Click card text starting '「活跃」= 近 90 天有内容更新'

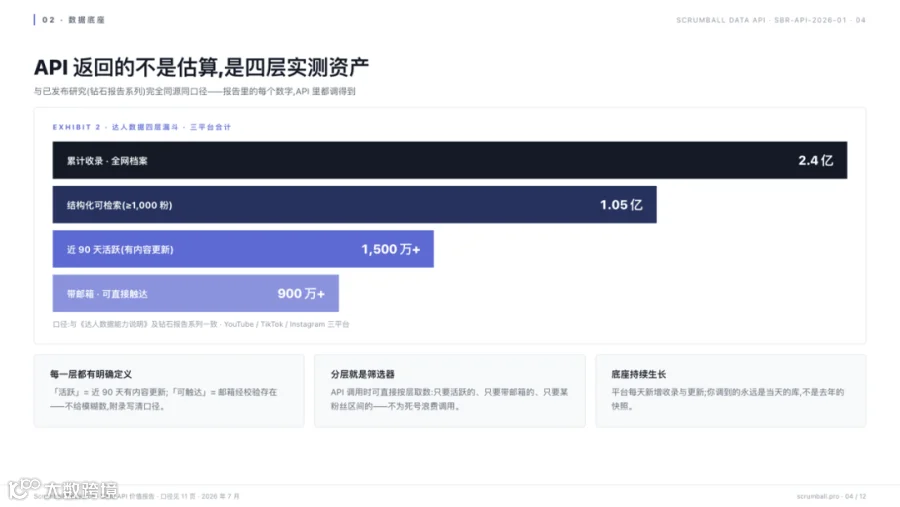164,399
